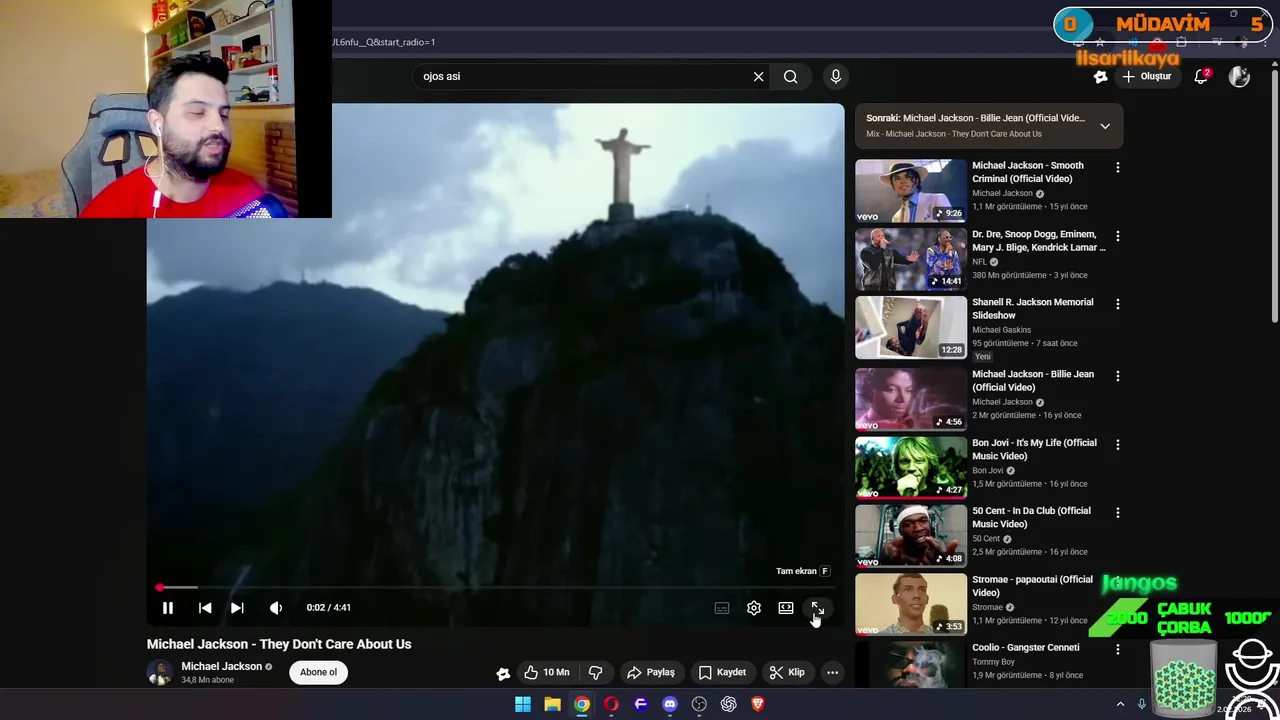Open options for Shanell R. Jackson Slideshow
This screenshot has width=1280, height=720.
1118,304
